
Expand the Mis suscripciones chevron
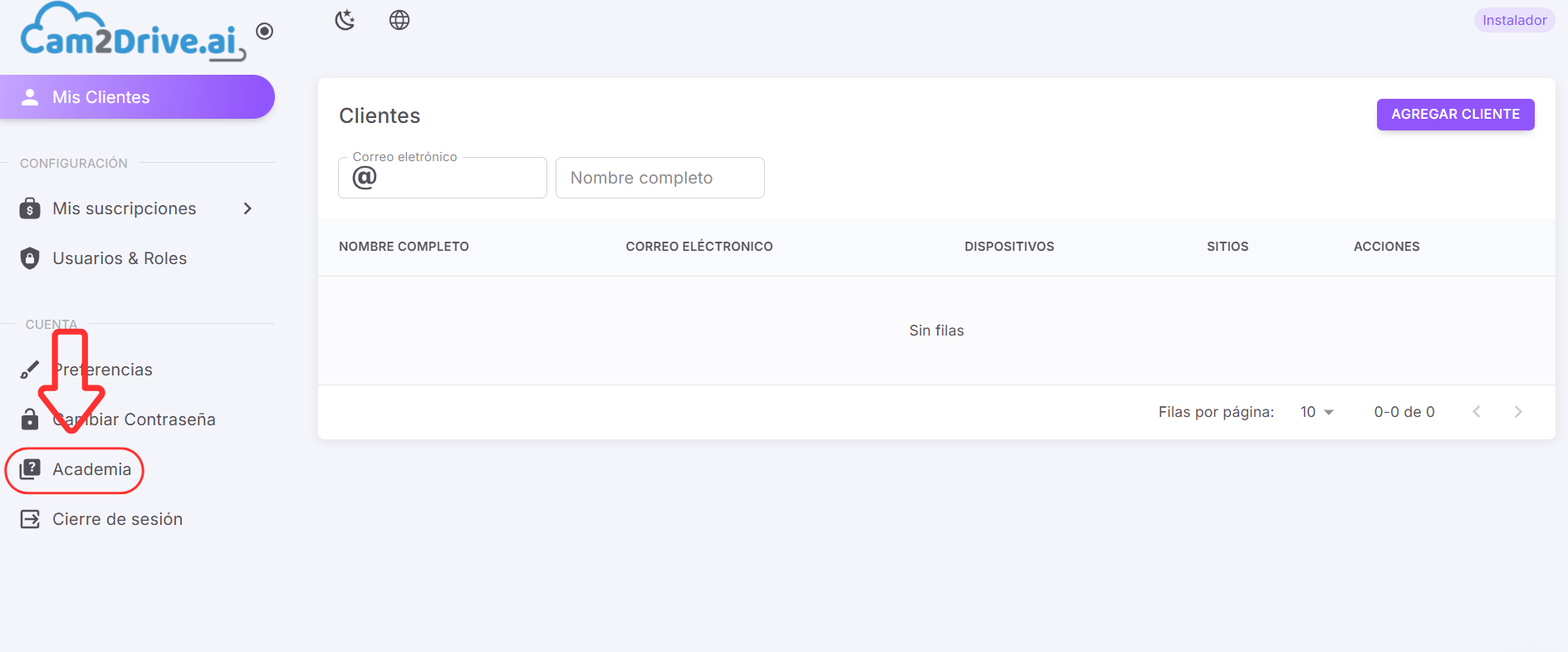pyautogui.click(x=247, y=208)
